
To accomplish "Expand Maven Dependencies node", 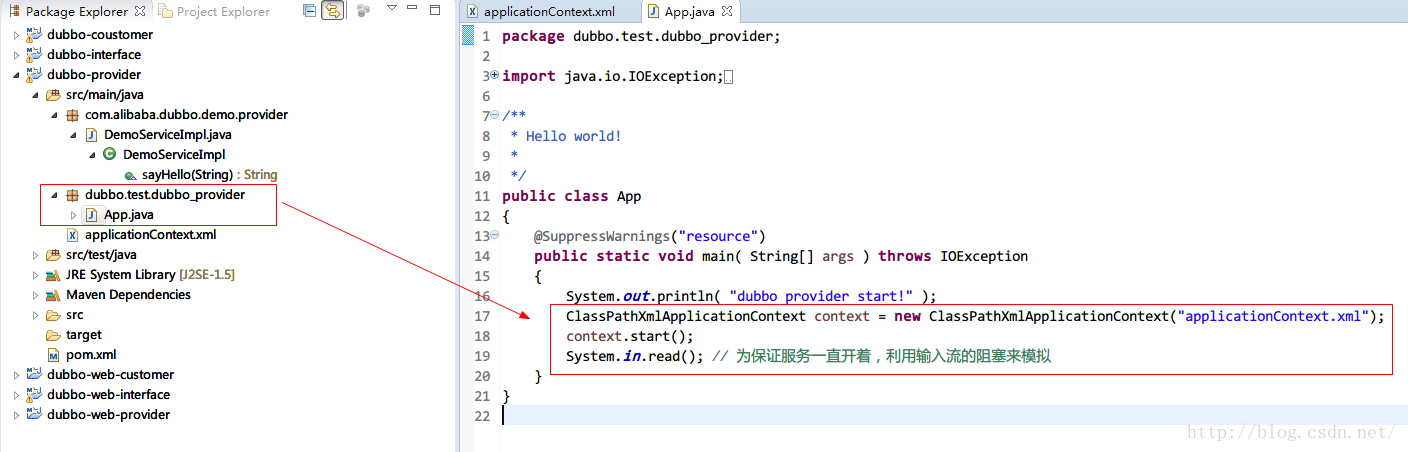I will 36,295.
